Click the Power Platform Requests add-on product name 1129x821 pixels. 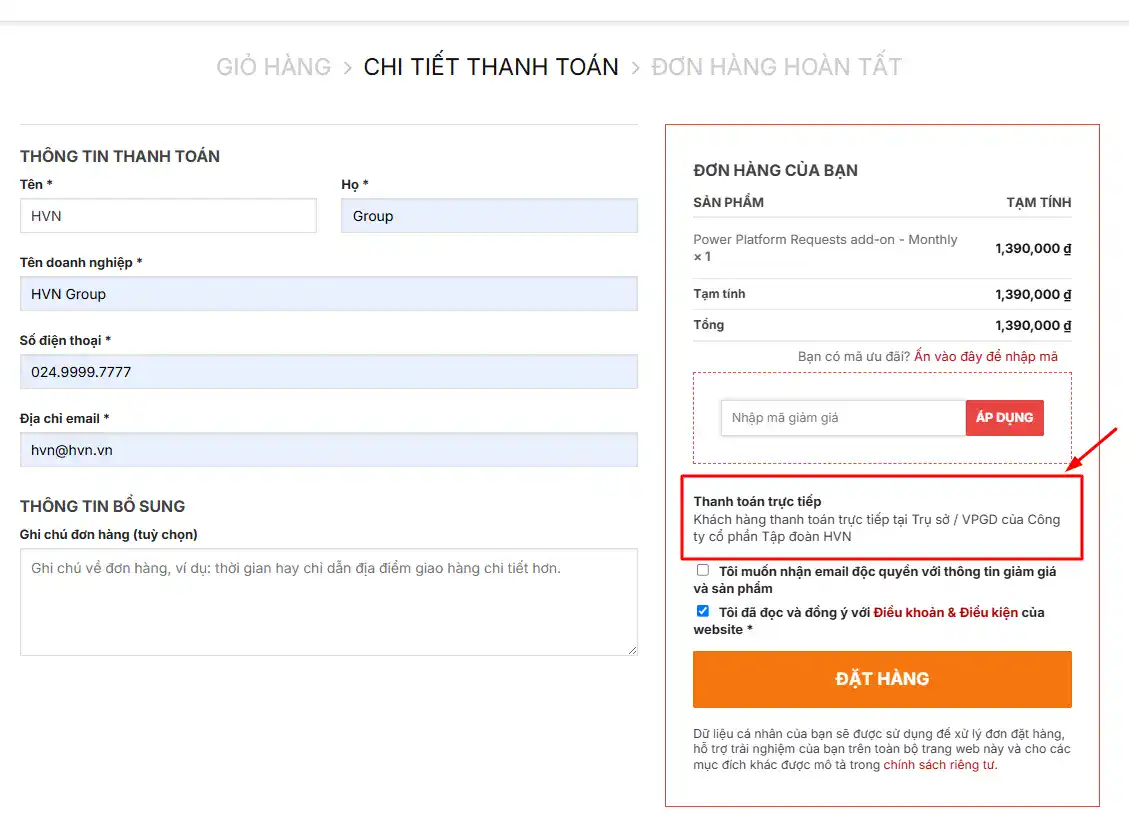[825, 240]
